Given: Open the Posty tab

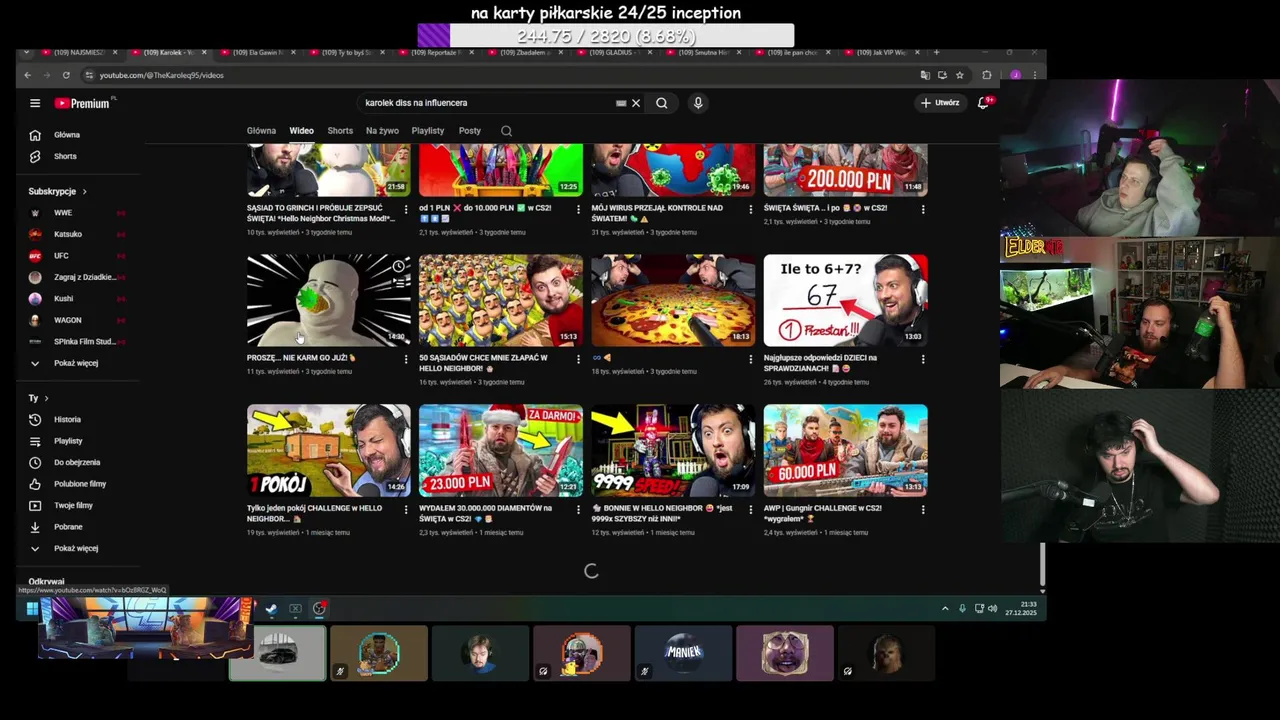Looking at the screenshot, I should click(470, 131).
